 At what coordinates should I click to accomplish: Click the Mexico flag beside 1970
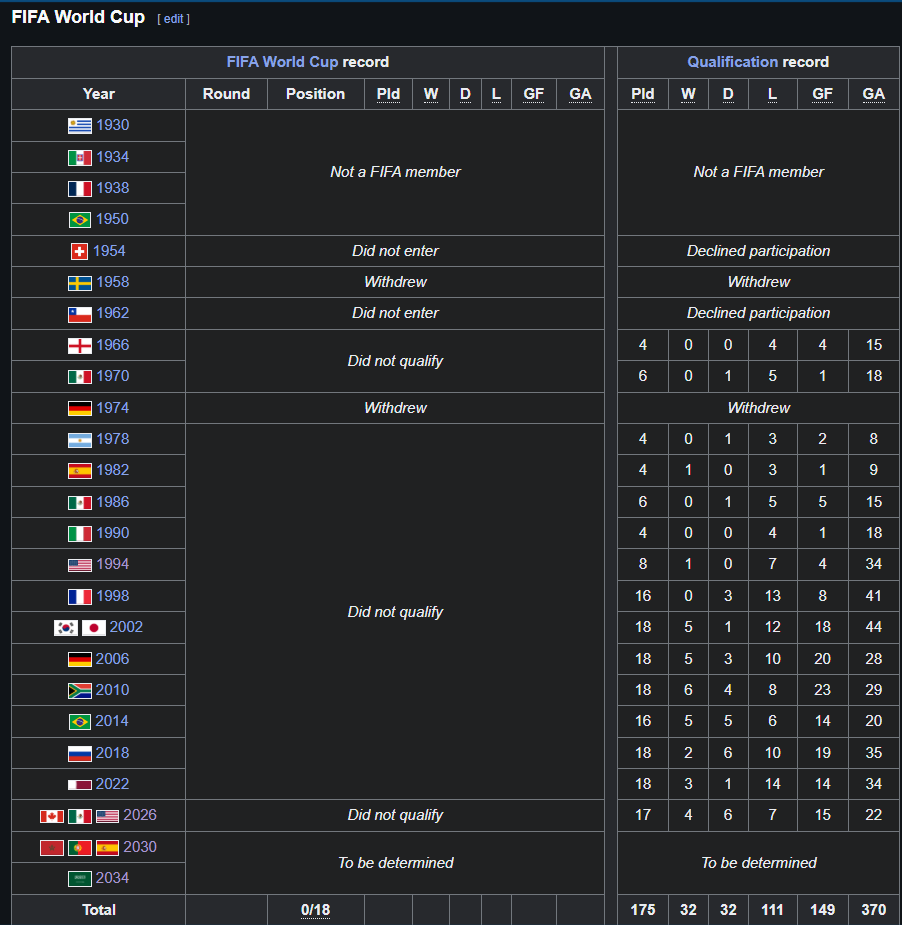click(x=80, y=377)
